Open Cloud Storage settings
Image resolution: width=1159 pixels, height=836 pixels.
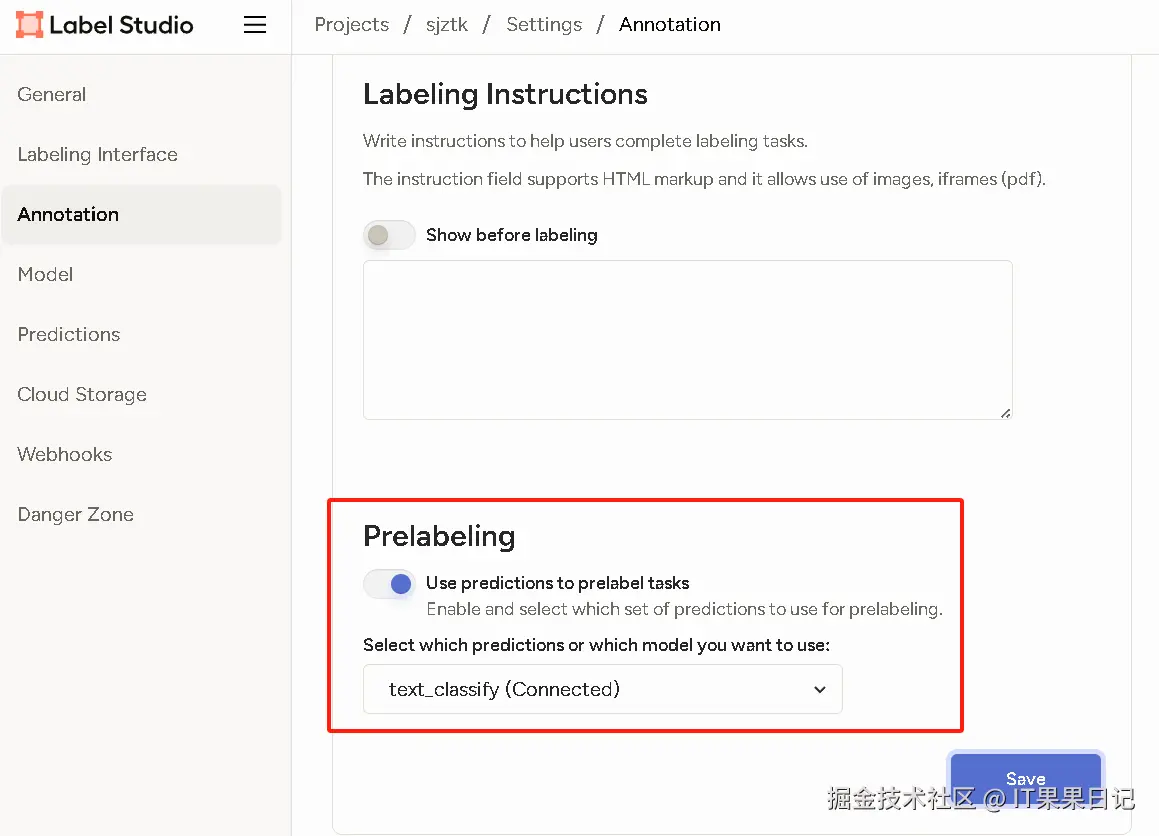point(82,395)
